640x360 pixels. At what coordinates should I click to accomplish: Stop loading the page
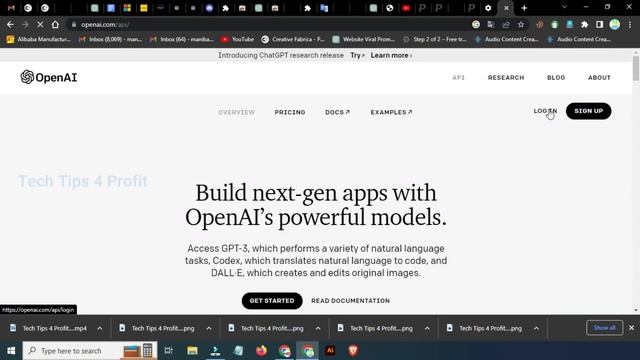[40, 24]
